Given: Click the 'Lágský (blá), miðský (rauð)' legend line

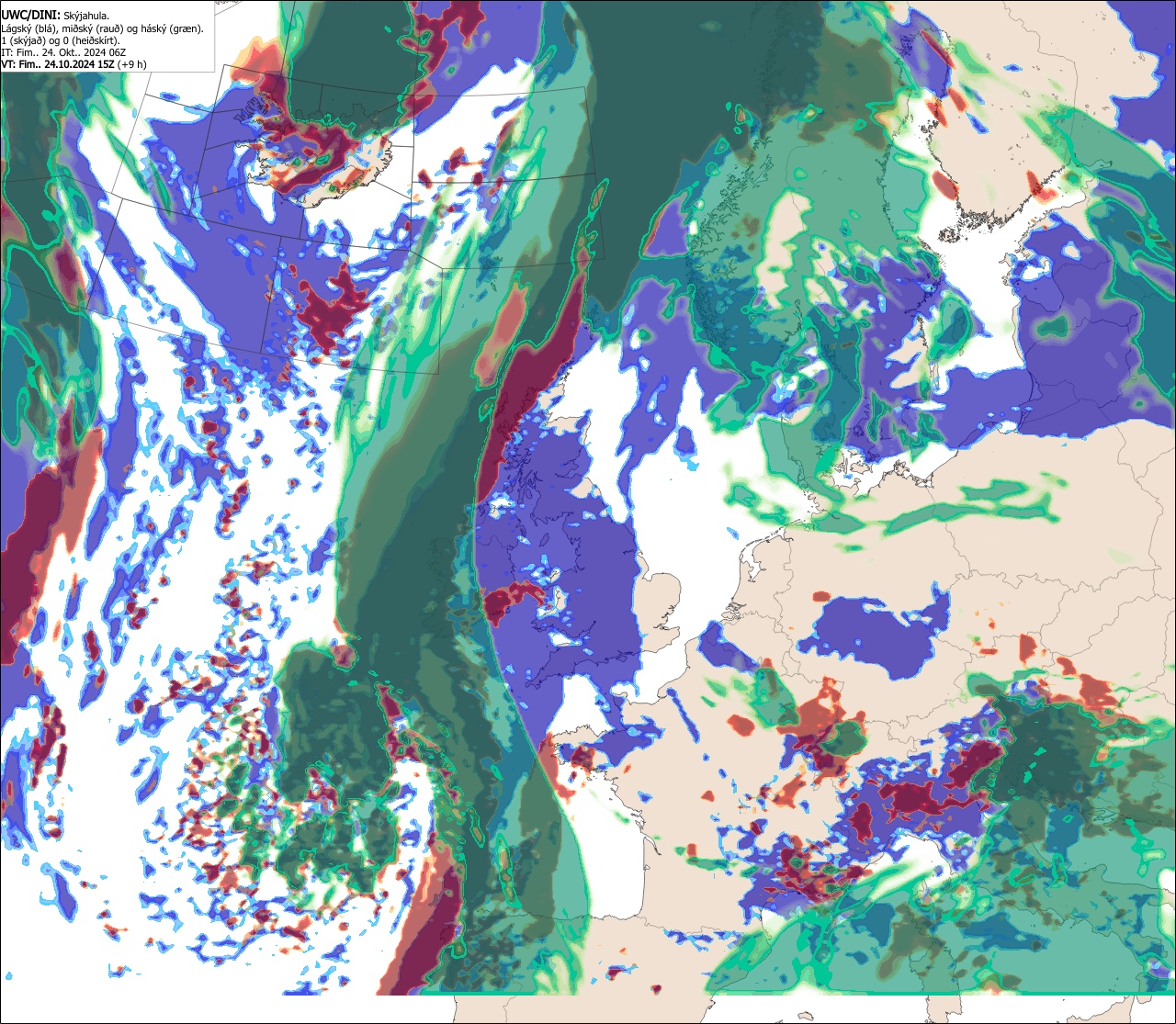Looking at the screenshot, I should pyautogui.click(x=103, y=28).
